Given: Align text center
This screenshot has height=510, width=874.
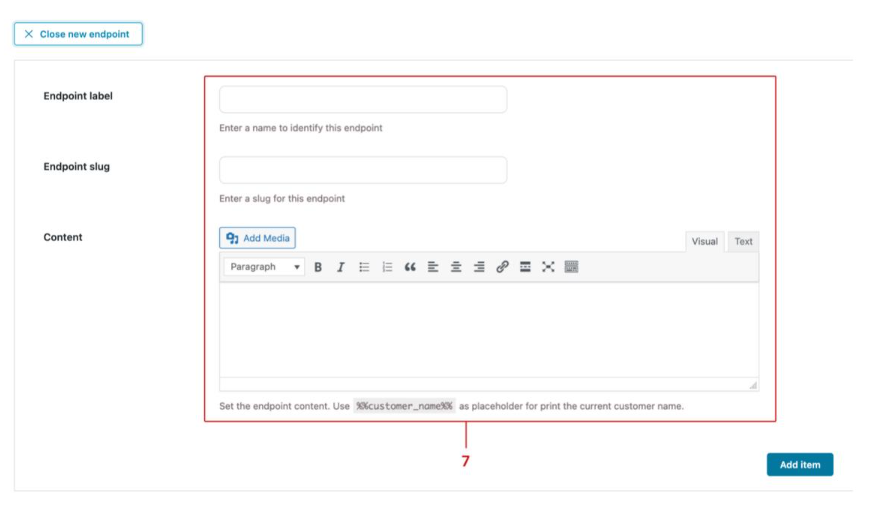Looking at the screenshot, I should (x=456, y=267).
